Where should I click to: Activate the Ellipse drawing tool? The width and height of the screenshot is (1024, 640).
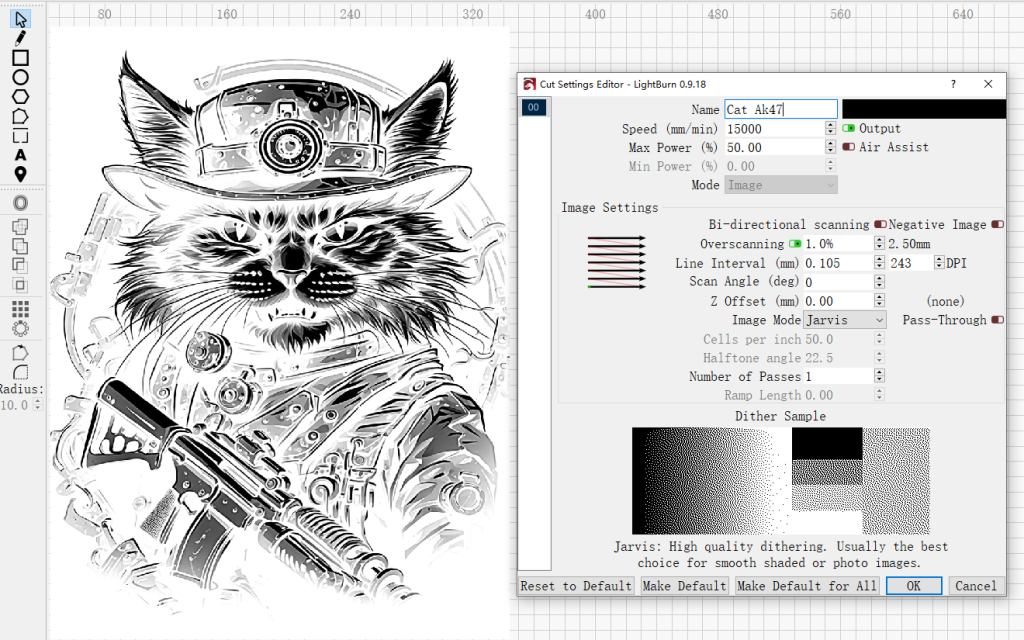20,78
